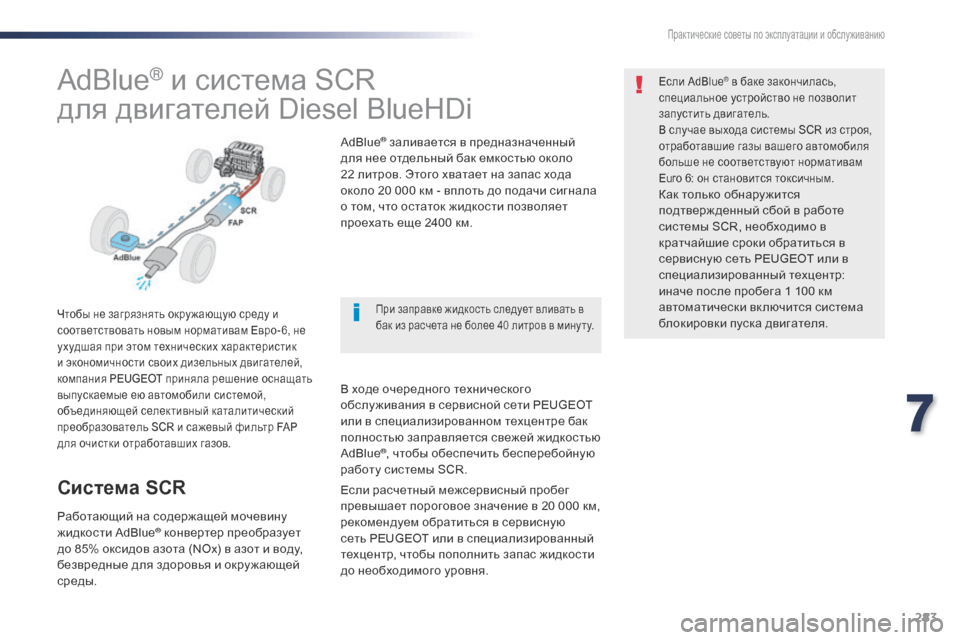Click line 'При заправке жидкость следует вливать в'
Viewport: 960px width, 640px height.
(x=479, y=309)
